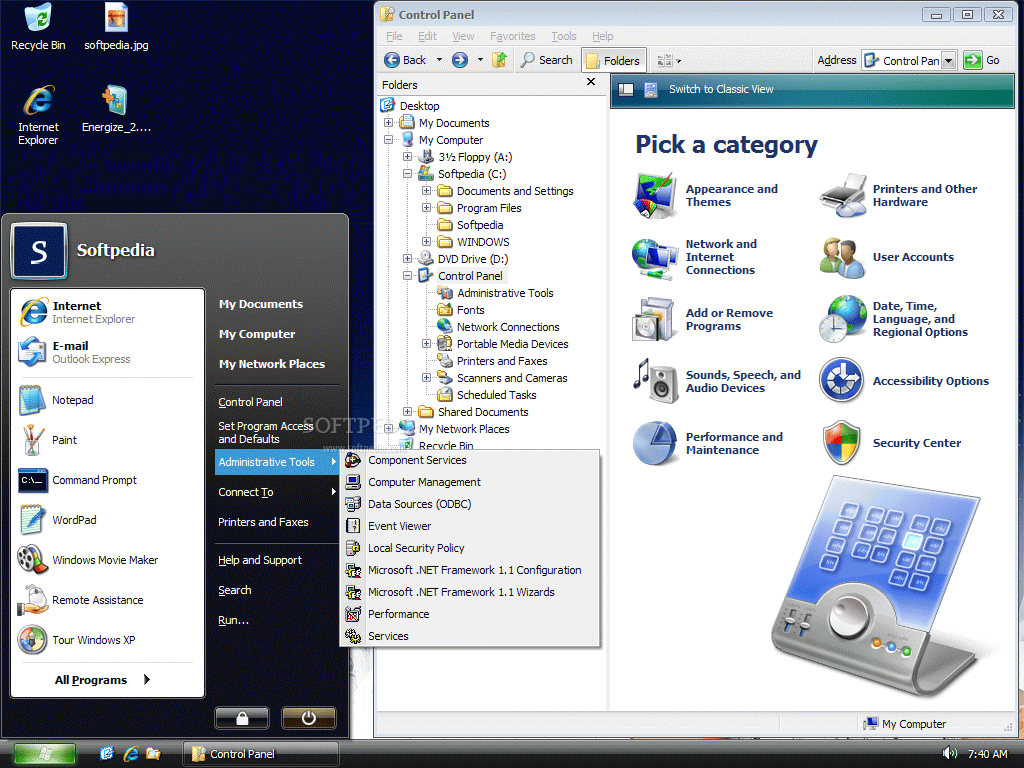Open the Date, Time, Language globe icon
1024x768 pixels.
tap(842, 319)
